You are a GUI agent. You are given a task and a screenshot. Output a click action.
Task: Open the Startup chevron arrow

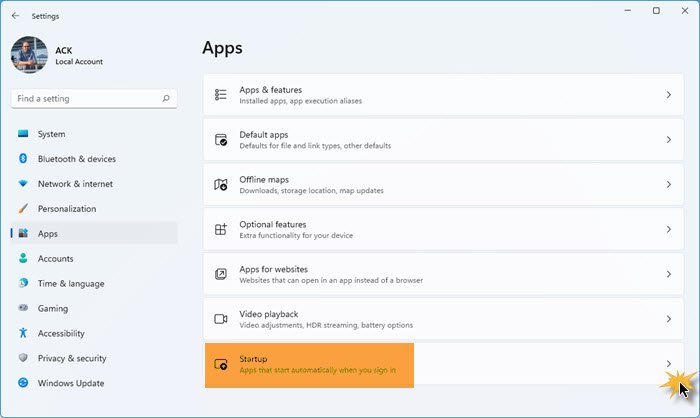668,364
